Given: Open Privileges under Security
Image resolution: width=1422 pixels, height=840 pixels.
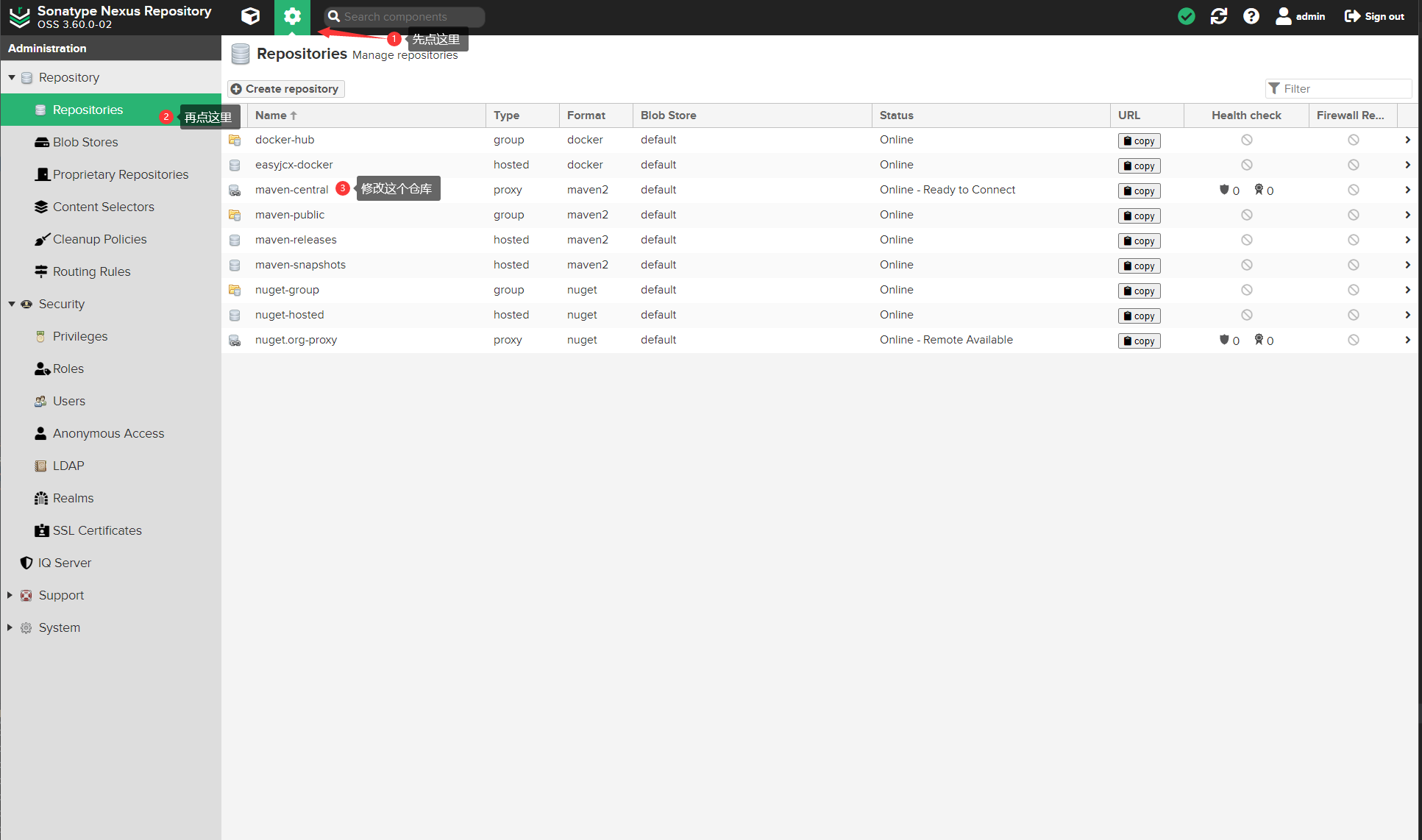Looking at the screenshot, I should (x=111, y=336).
